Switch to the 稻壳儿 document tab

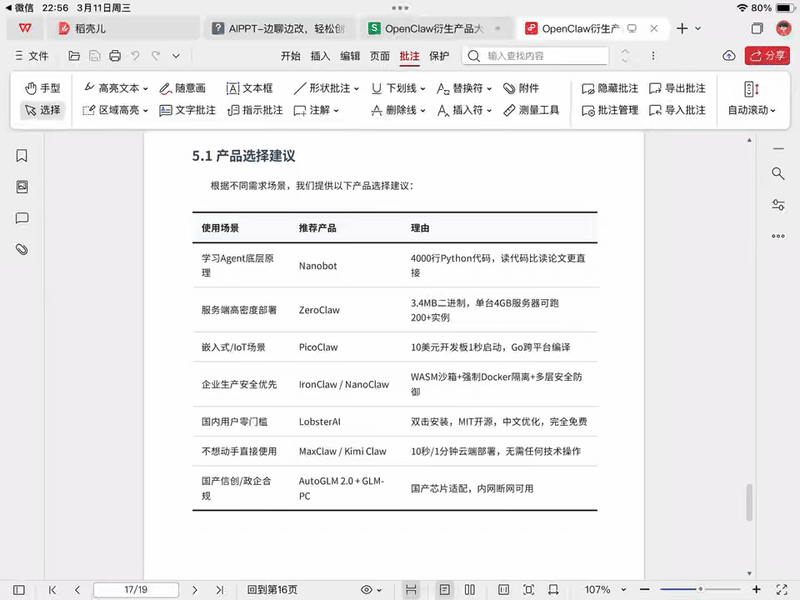click(122, 28)
